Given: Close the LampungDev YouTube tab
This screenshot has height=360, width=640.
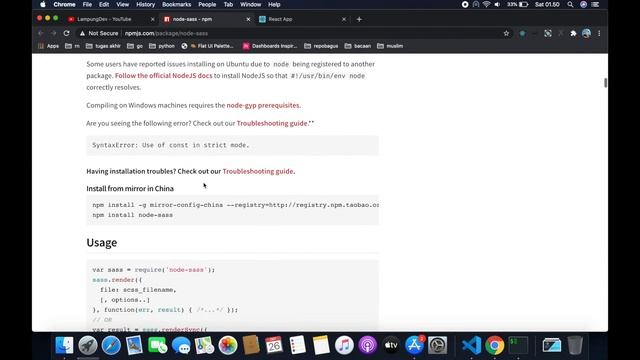Looking at the screenshot, I should tap(153, 19).
